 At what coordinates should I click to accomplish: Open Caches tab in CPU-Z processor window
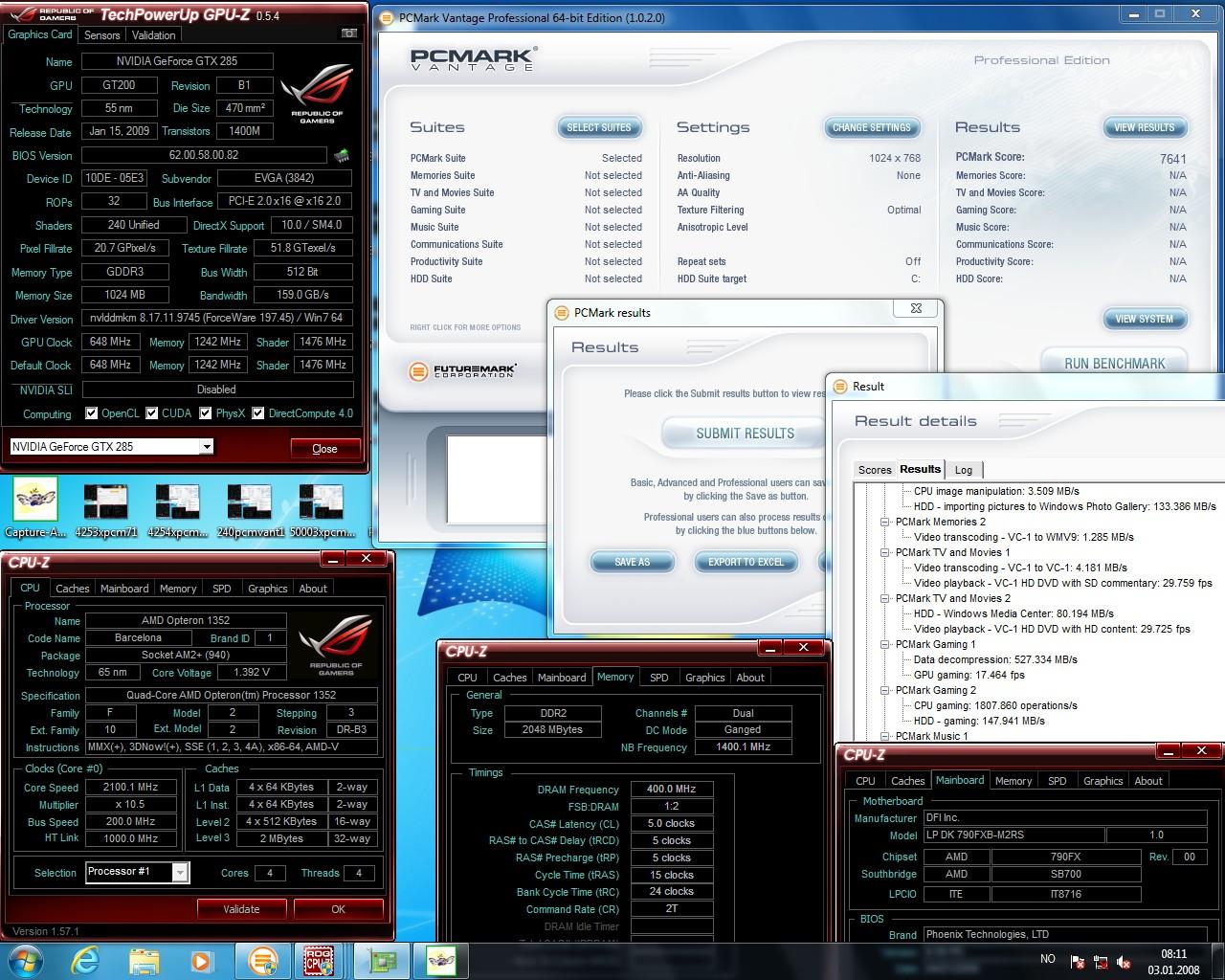pyautogui.click(x=72, y=589)
